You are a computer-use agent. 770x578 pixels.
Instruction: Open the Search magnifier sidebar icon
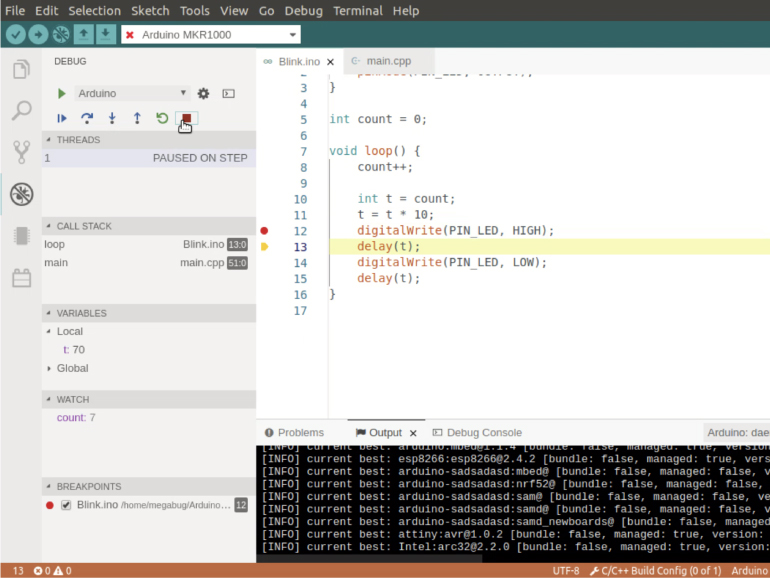(x=22, y=110)
